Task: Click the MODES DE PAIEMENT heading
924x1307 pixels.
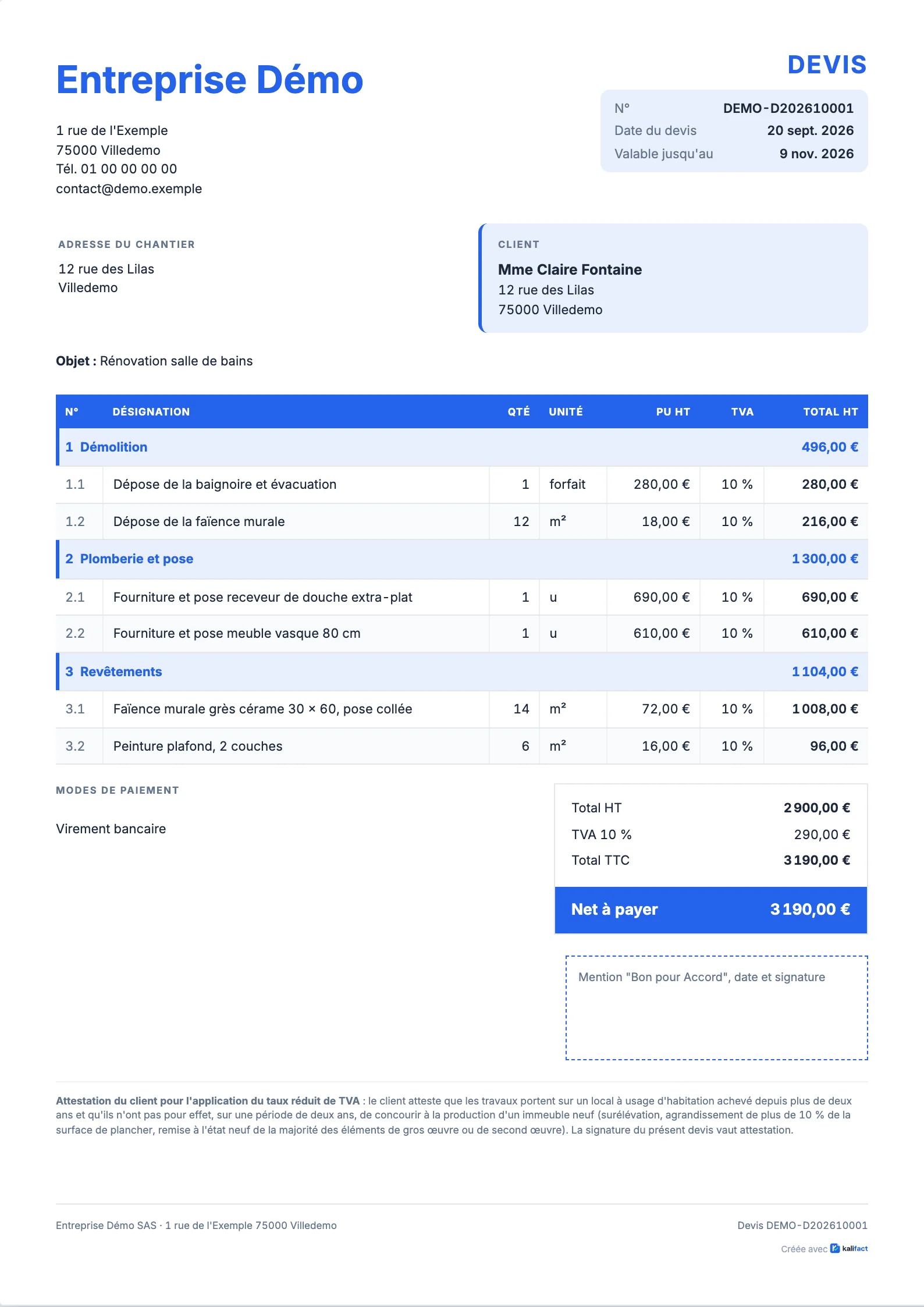Action: click(118, 790)
